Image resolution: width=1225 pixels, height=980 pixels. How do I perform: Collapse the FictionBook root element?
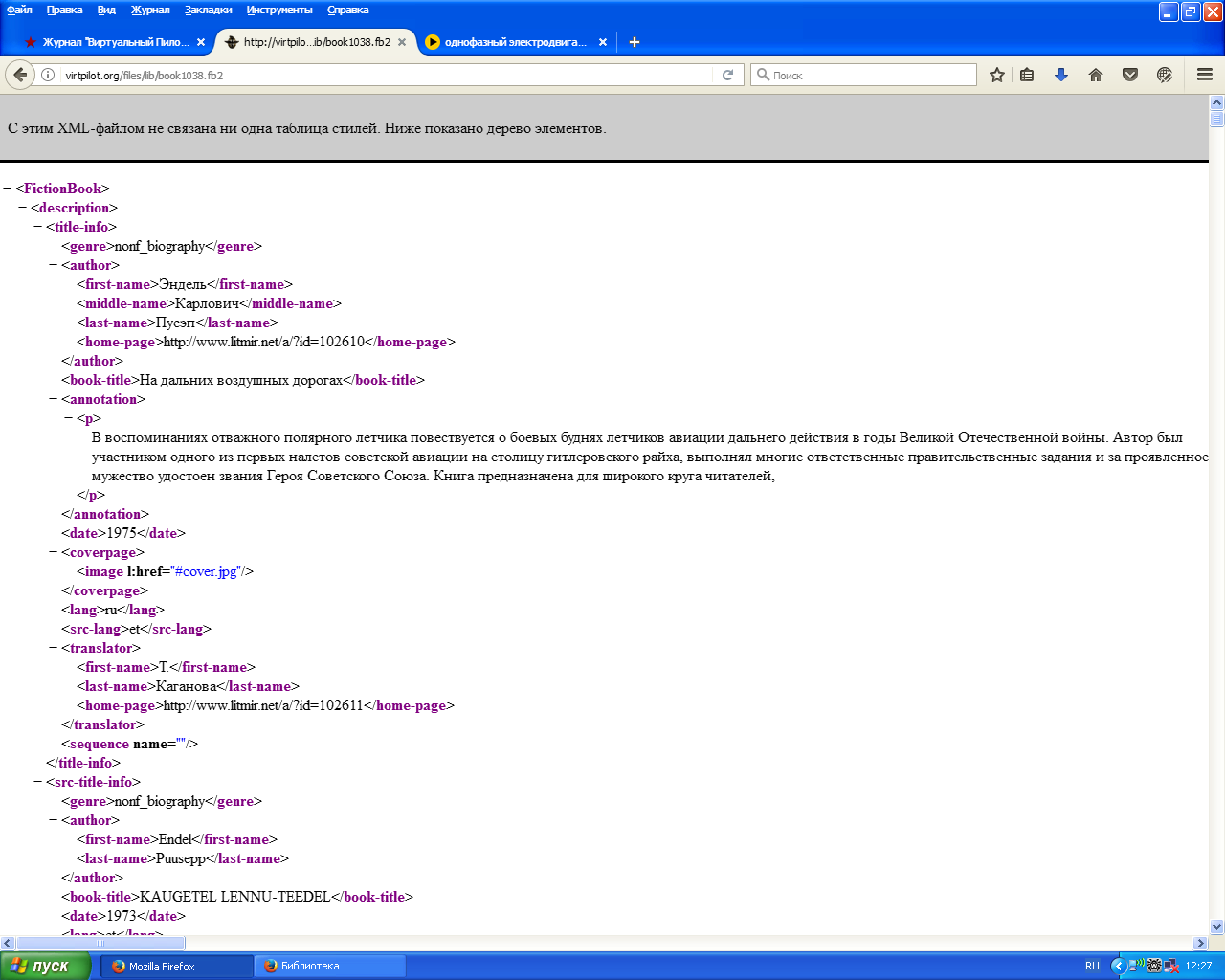point(8,189)
